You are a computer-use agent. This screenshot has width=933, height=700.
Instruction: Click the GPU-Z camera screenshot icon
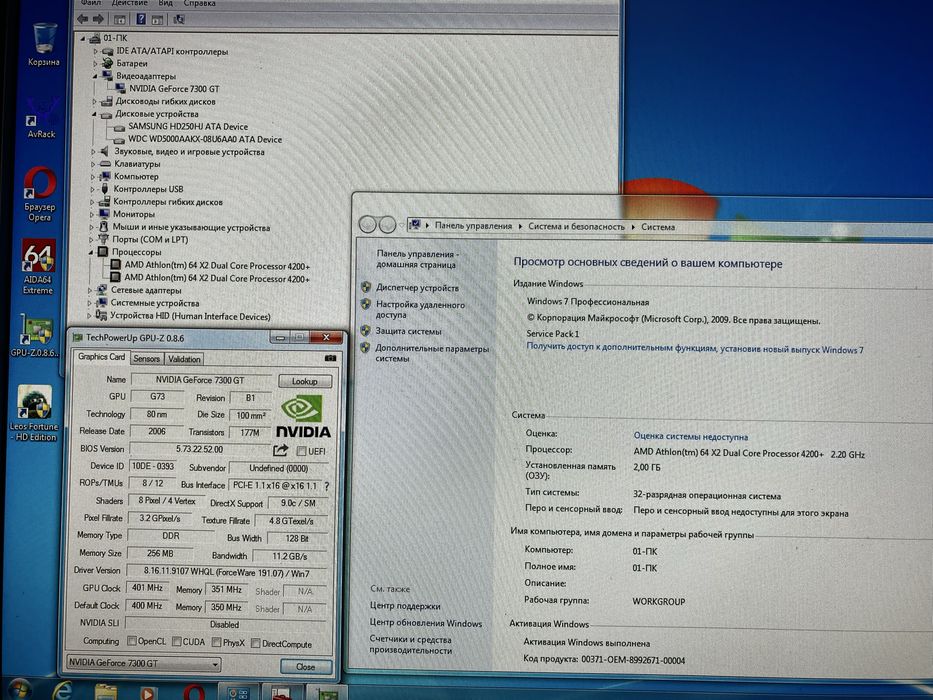(330, 358)
